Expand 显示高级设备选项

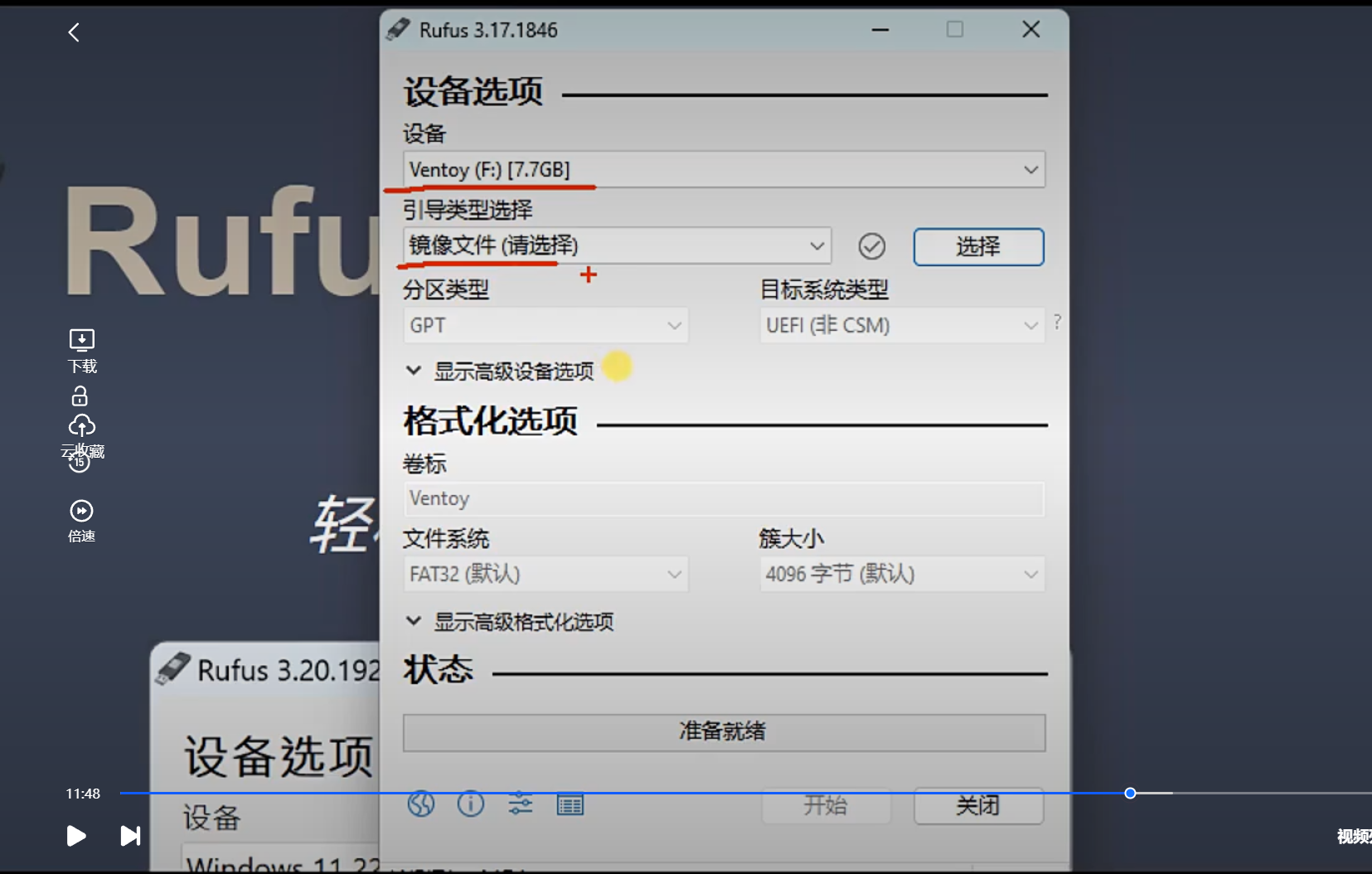pyautogui.click(x=502, y=371)
